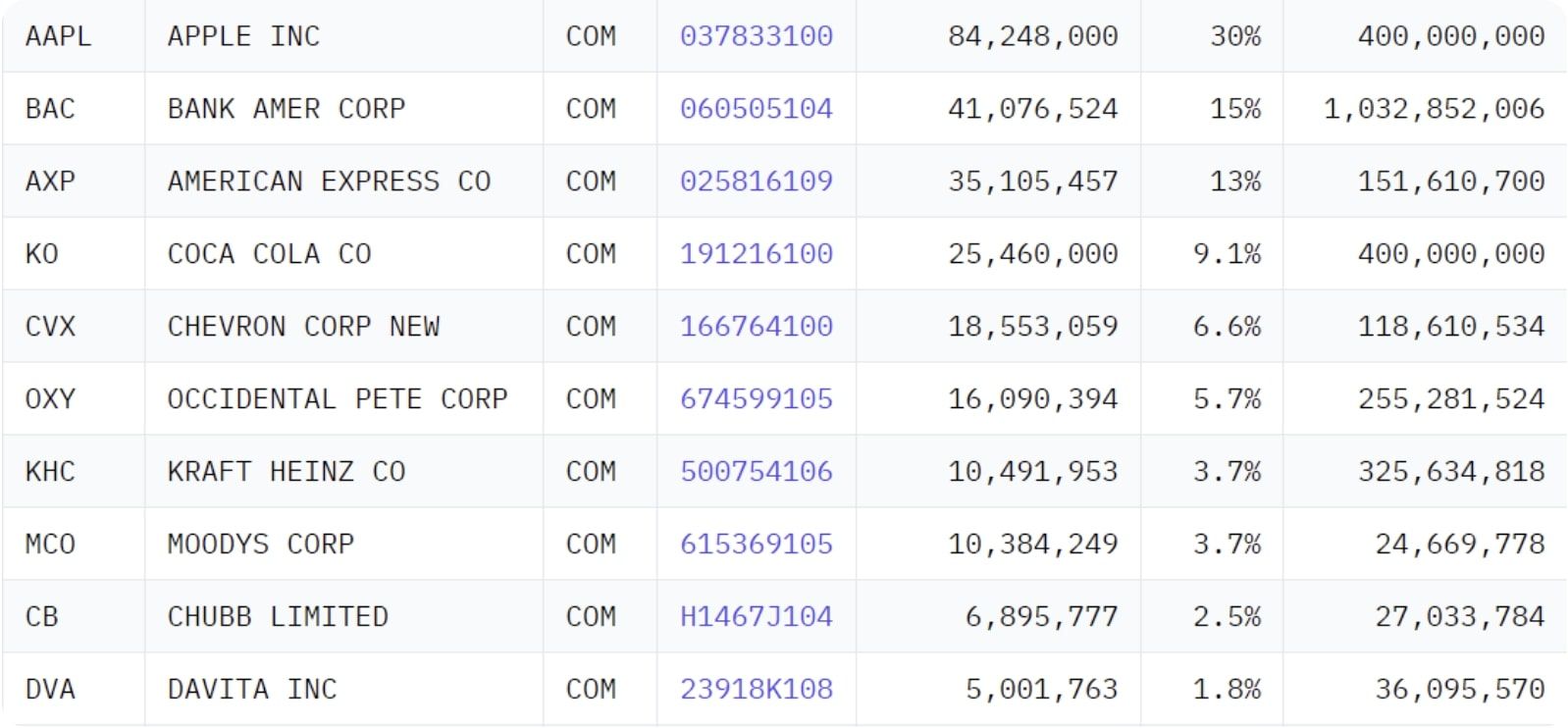
Task: Click the share count 255,281,524
Action: tap(1452, 399)
